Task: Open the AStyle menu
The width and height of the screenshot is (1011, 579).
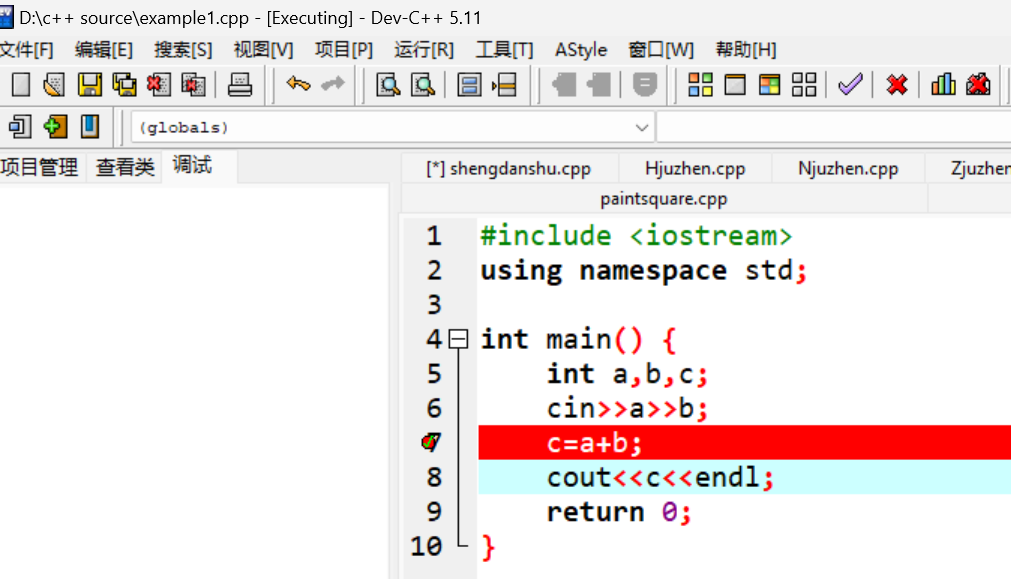Action: [581, 50]
